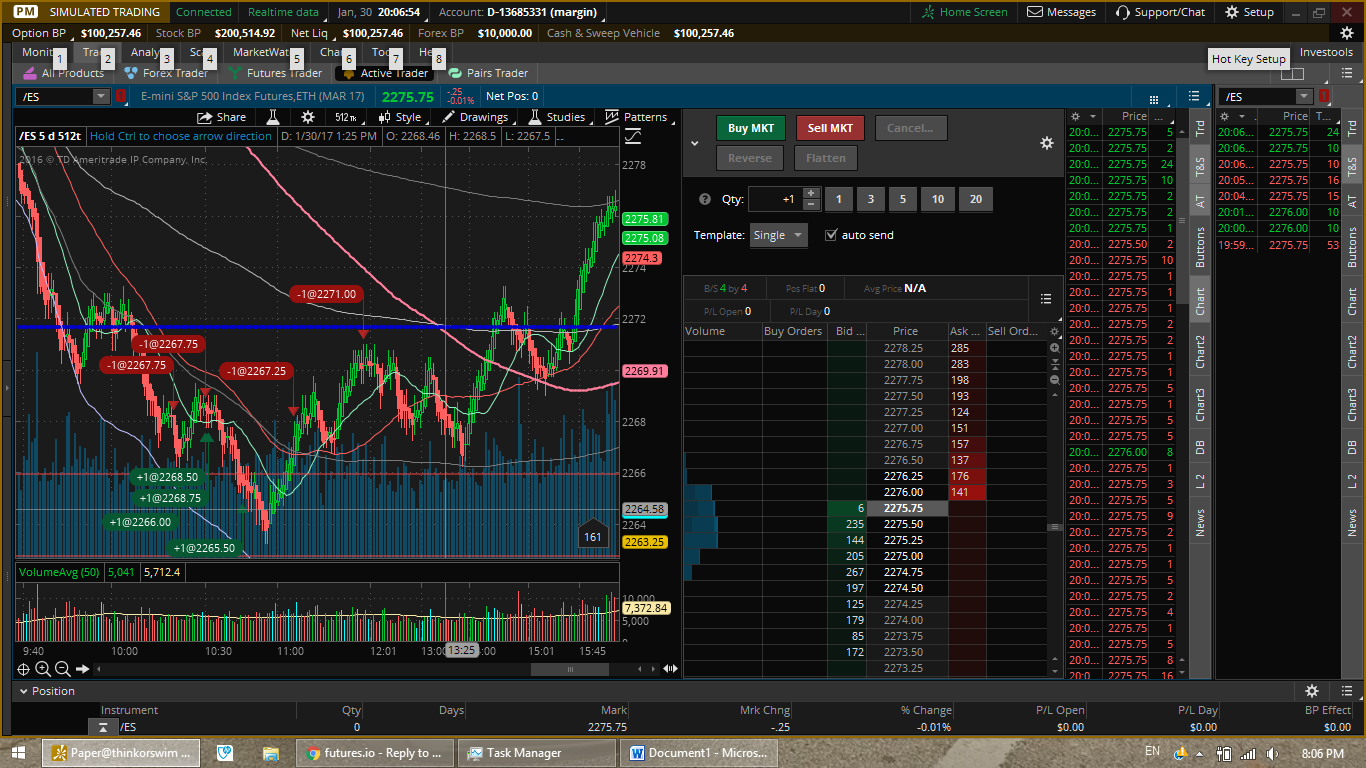This screenshot has height=768, width=1366.
Task: Open Support/Chat
Action: 1160,12
